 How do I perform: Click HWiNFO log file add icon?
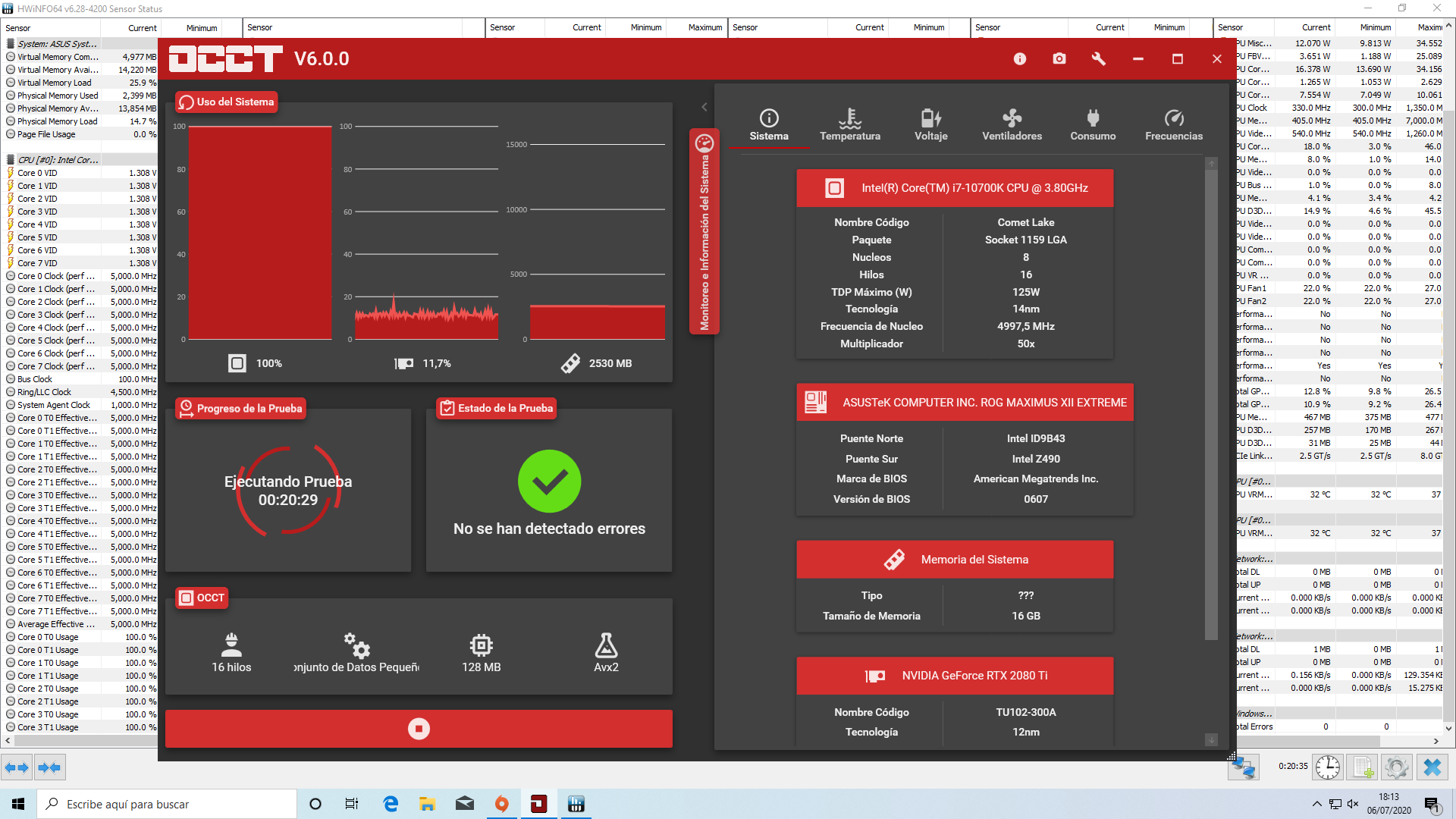(1363, 767)
